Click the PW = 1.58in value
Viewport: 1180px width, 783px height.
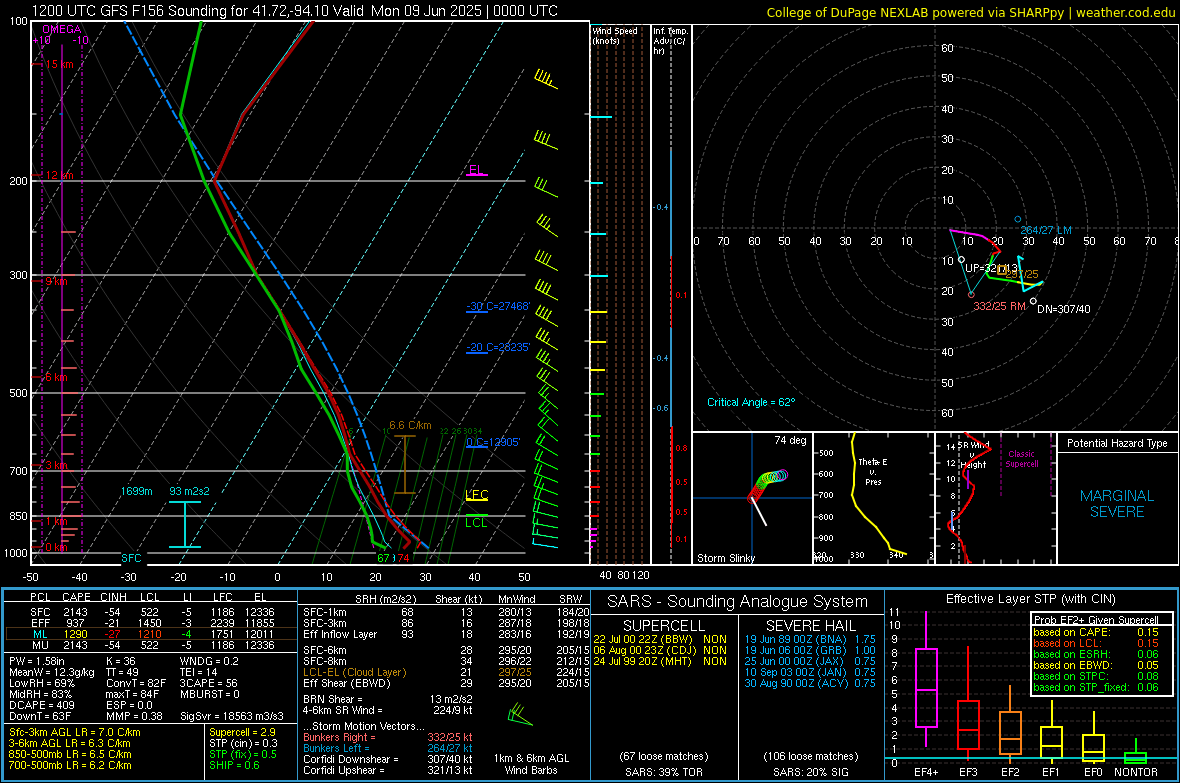(37, 661)
